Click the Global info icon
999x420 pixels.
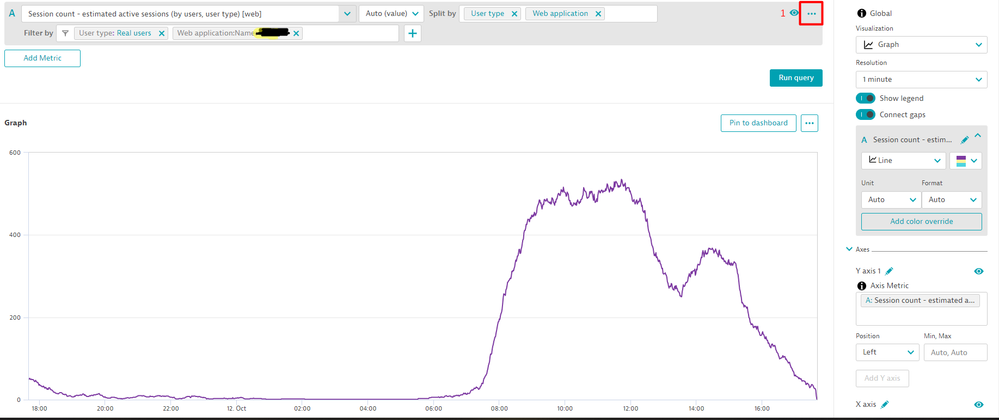862,13
